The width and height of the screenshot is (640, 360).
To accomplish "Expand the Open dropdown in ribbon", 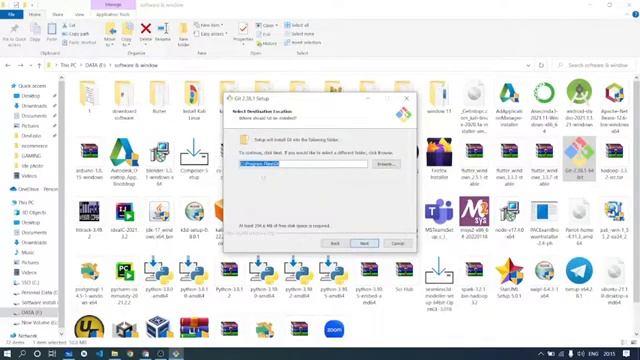I will tap(267, 25).
